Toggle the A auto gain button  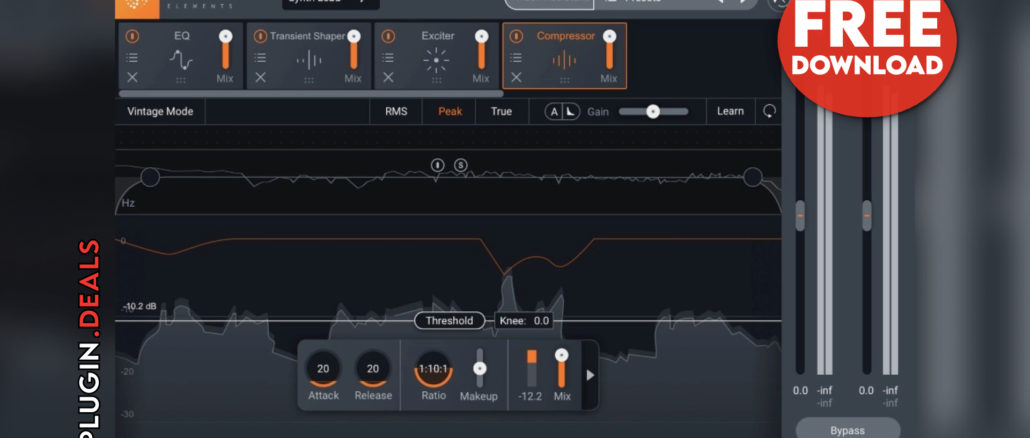click(x=554, y=112)
